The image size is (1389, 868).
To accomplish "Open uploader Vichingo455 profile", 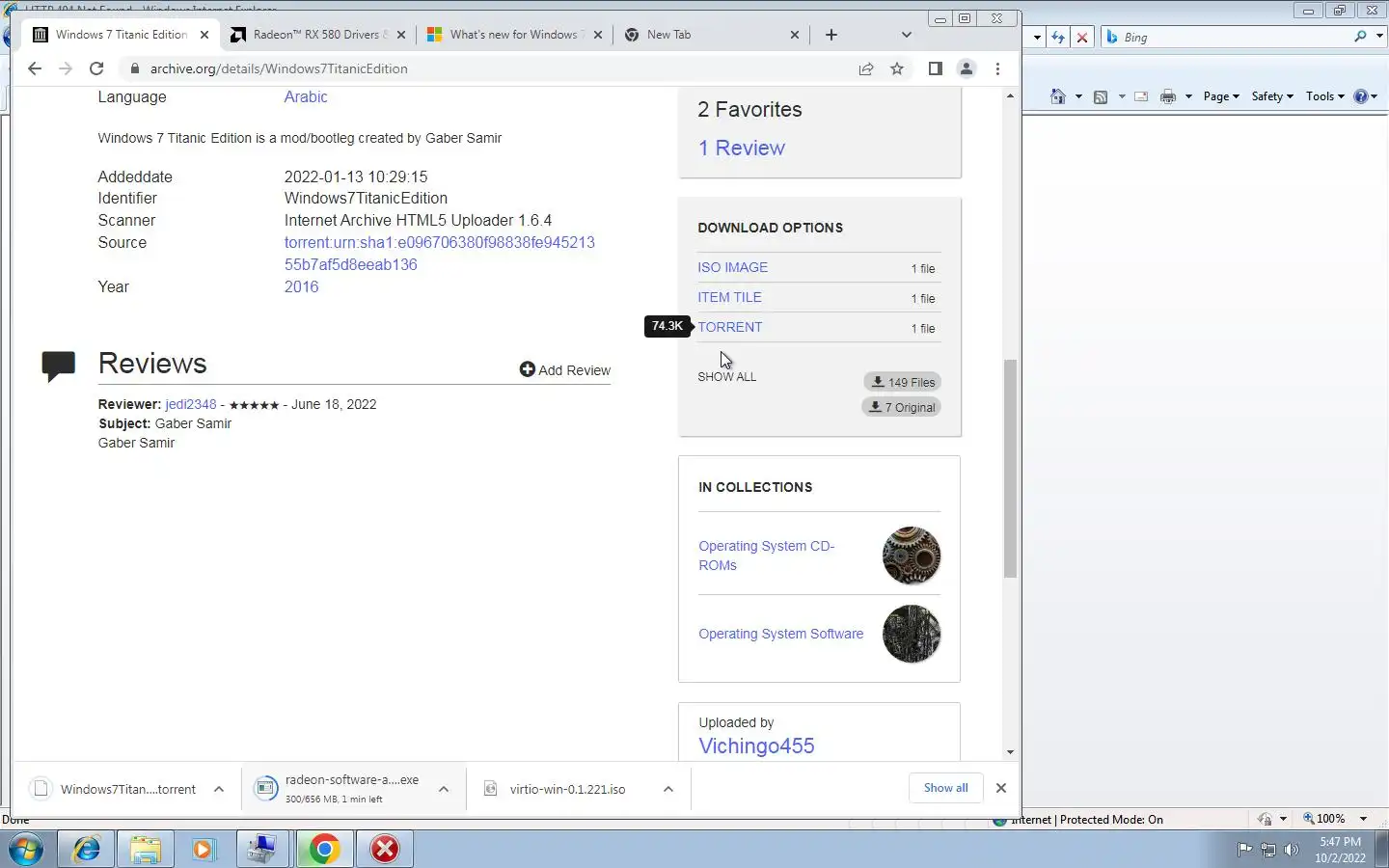I will point(756,746).
